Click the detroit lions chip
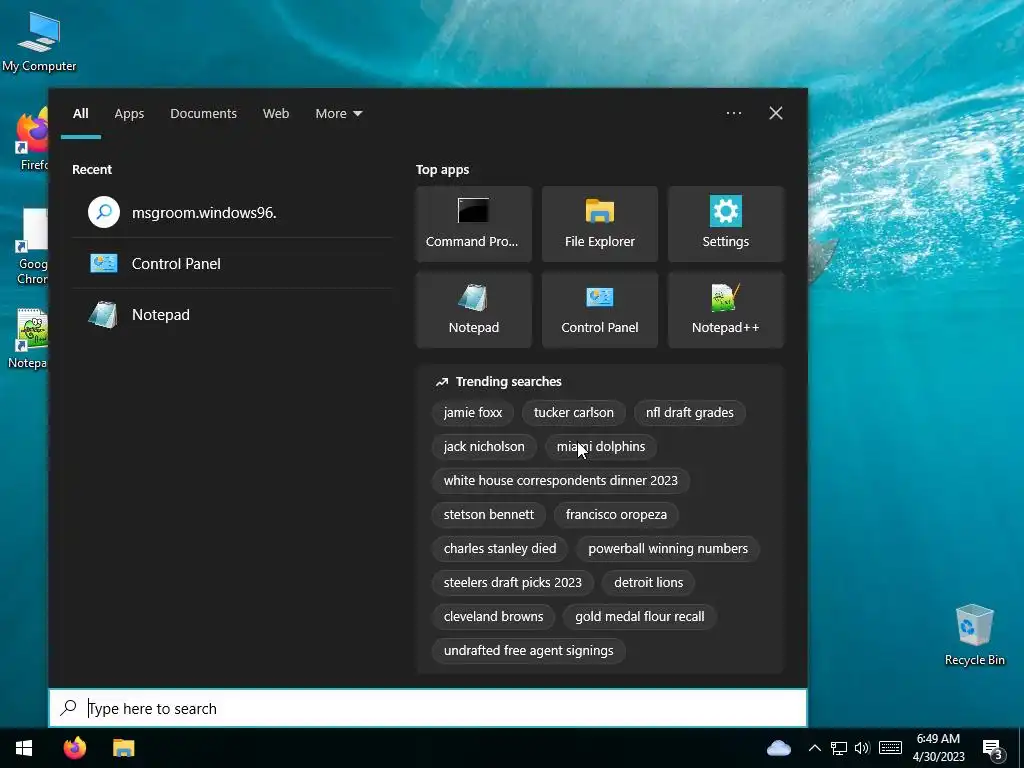The height and width of the screenshot is (768, 1024). [648, 583]
